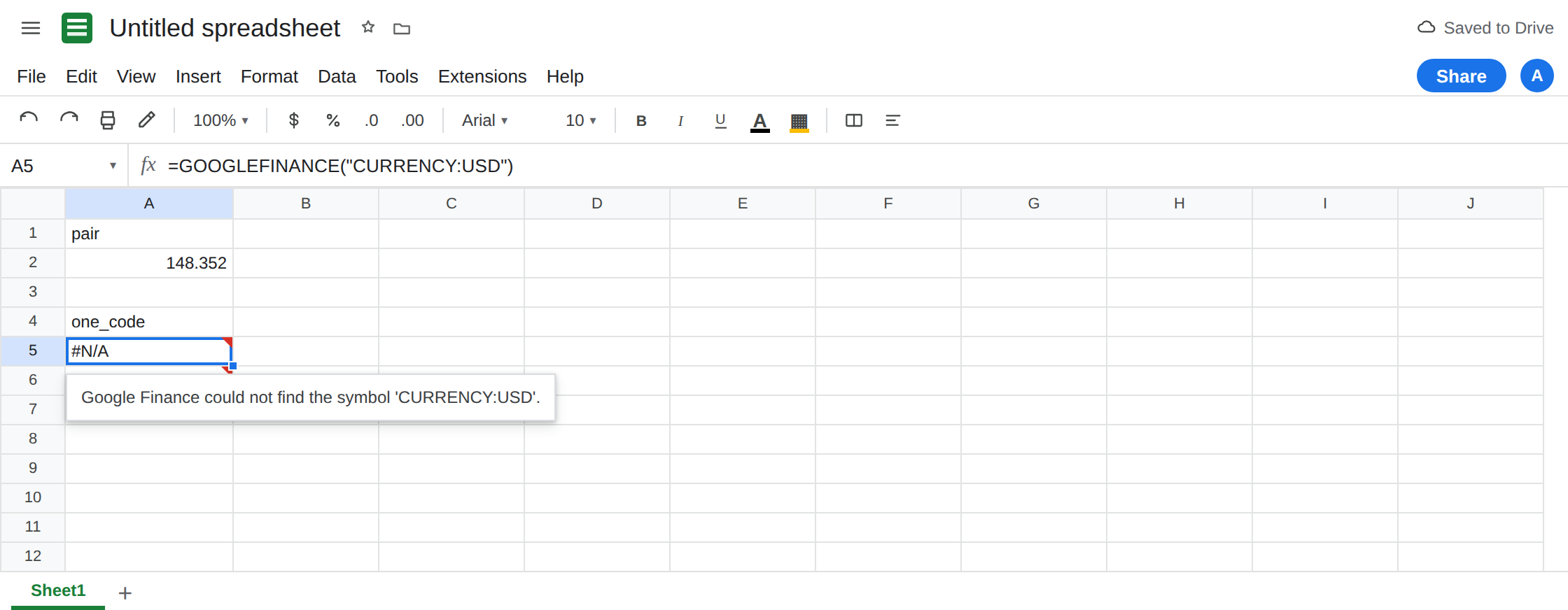Image resolution: width=1568 pixels, height=610 pixels.
Task: Select column D header
Action: [x=597, y=204]
